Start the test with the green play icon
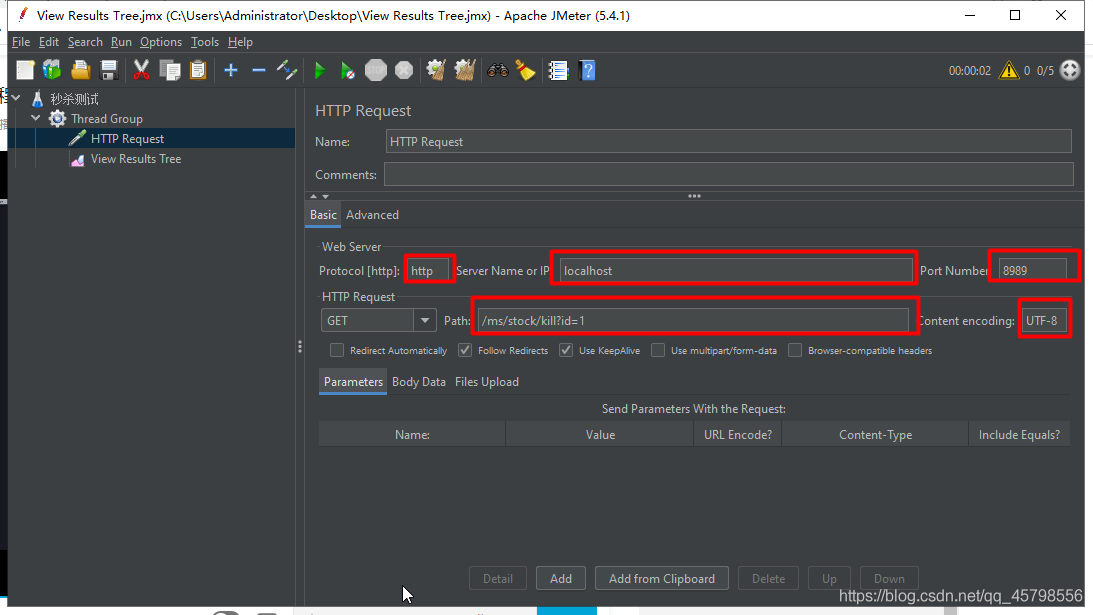The height and width of the screenshot is (615, 1093). pos(320,70)
